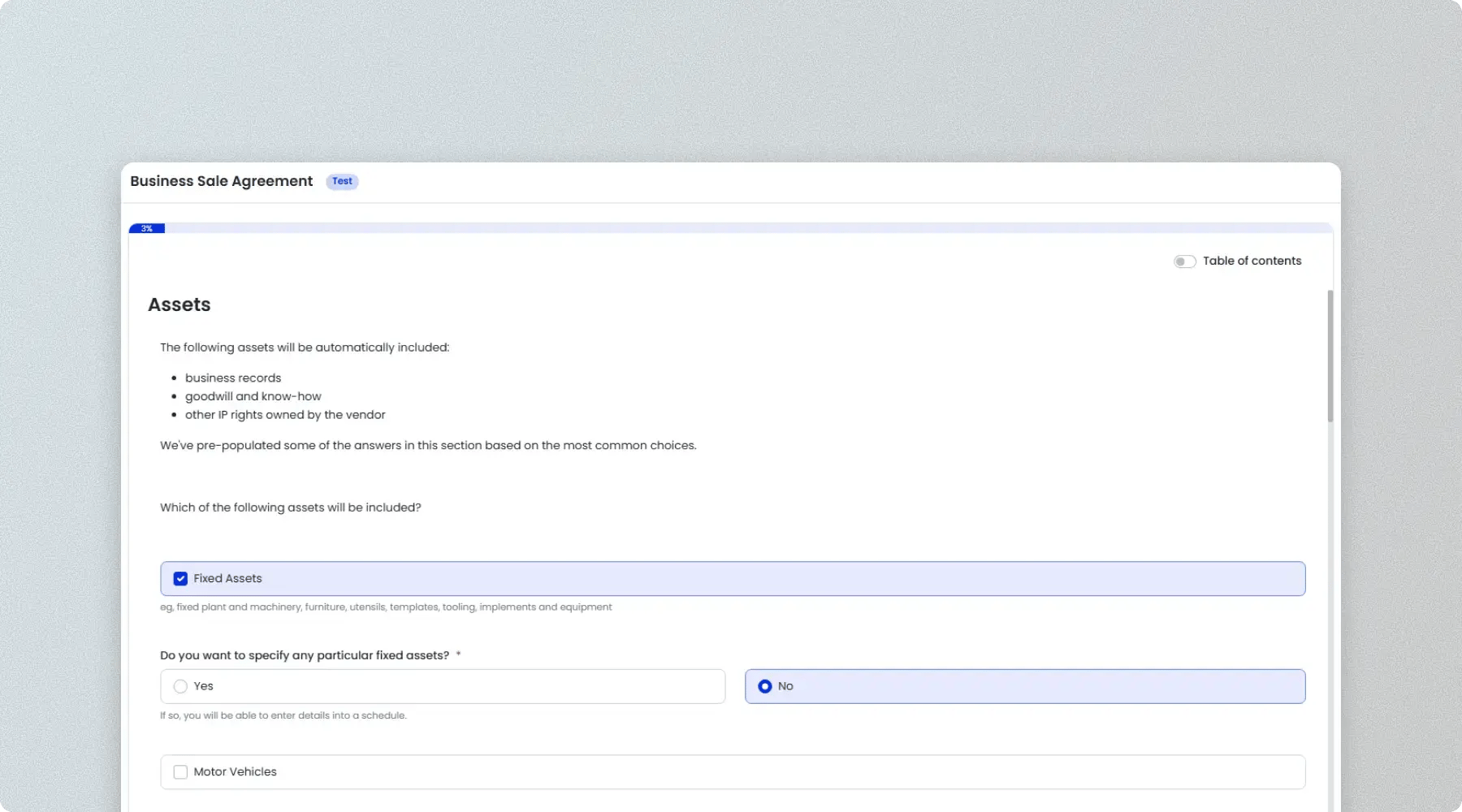Click the Fixed Assets label text

pyautogui.click(x=227, y=579)
